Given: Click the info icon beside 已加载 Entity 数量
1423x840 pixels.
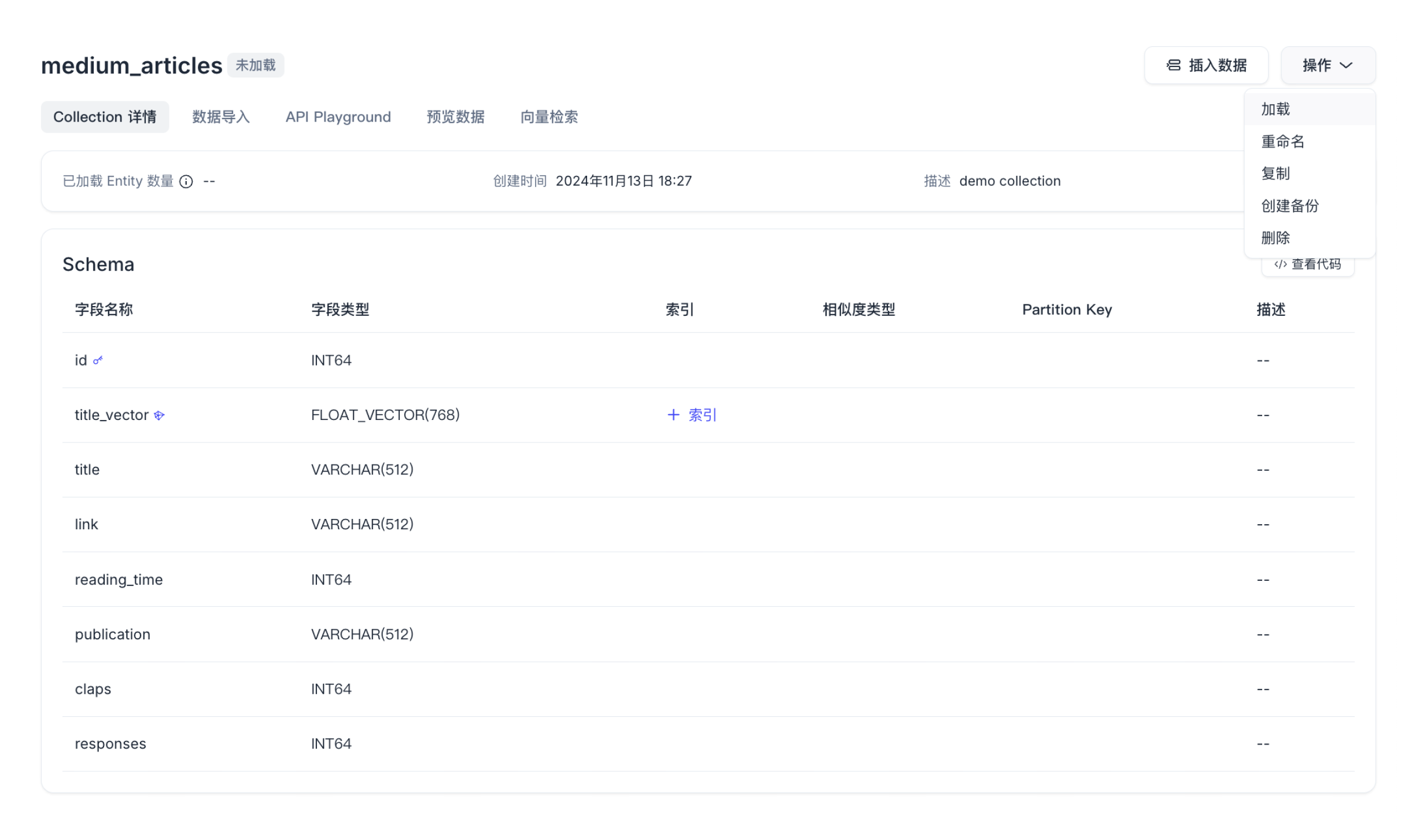Looking at the screenshot, I should point(186,182).
